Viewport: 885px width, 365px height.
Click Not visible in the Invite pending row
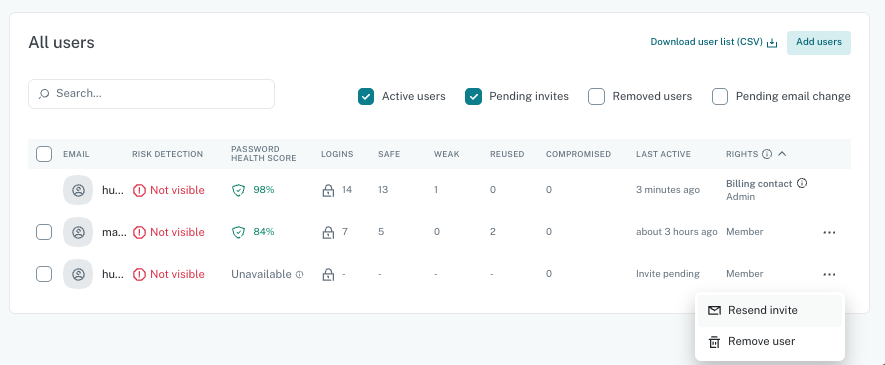coord(177,275)
